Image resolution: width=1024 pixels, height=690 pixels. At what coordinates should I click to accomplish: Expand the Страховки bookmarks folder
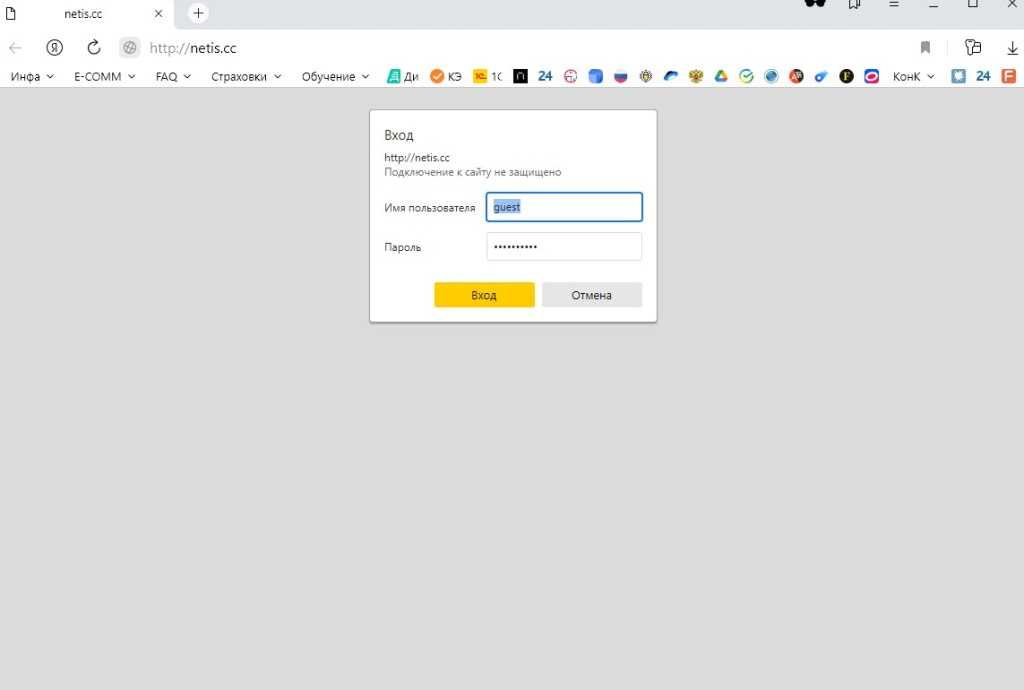coord(246,76)
